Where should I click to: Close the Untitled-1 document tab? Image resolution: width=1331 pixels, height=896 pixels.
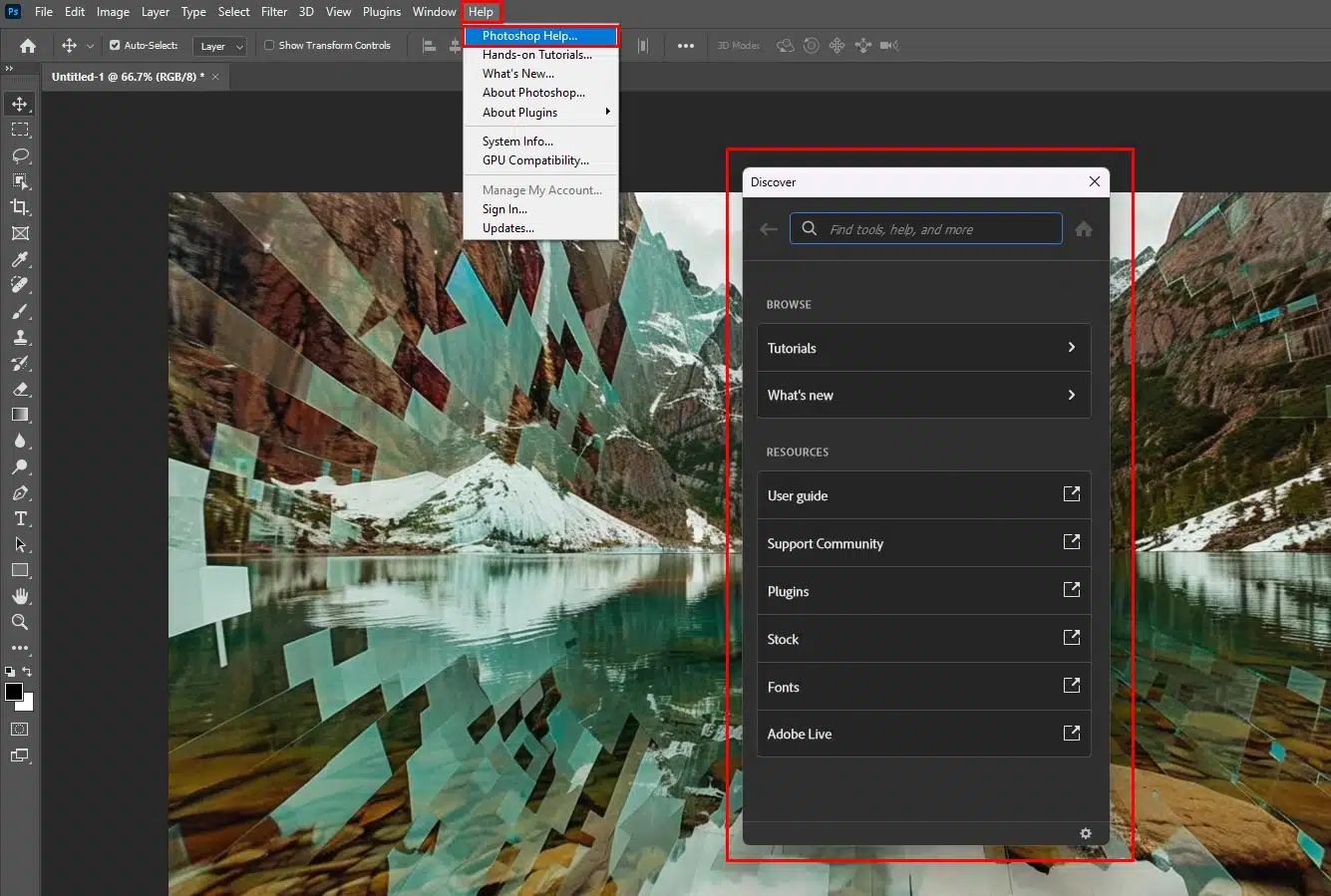[x=215, y=77]
